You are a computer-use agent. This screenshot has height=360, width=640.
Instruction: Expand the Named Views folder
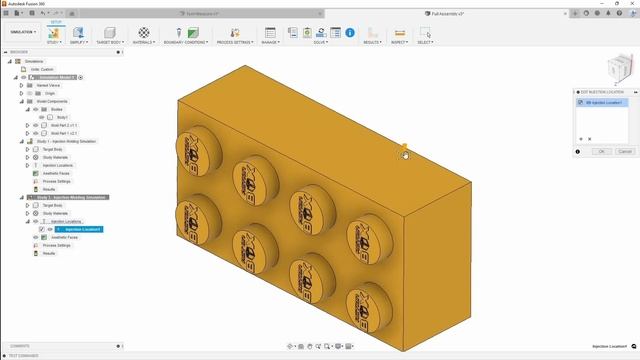pos(22,85)
